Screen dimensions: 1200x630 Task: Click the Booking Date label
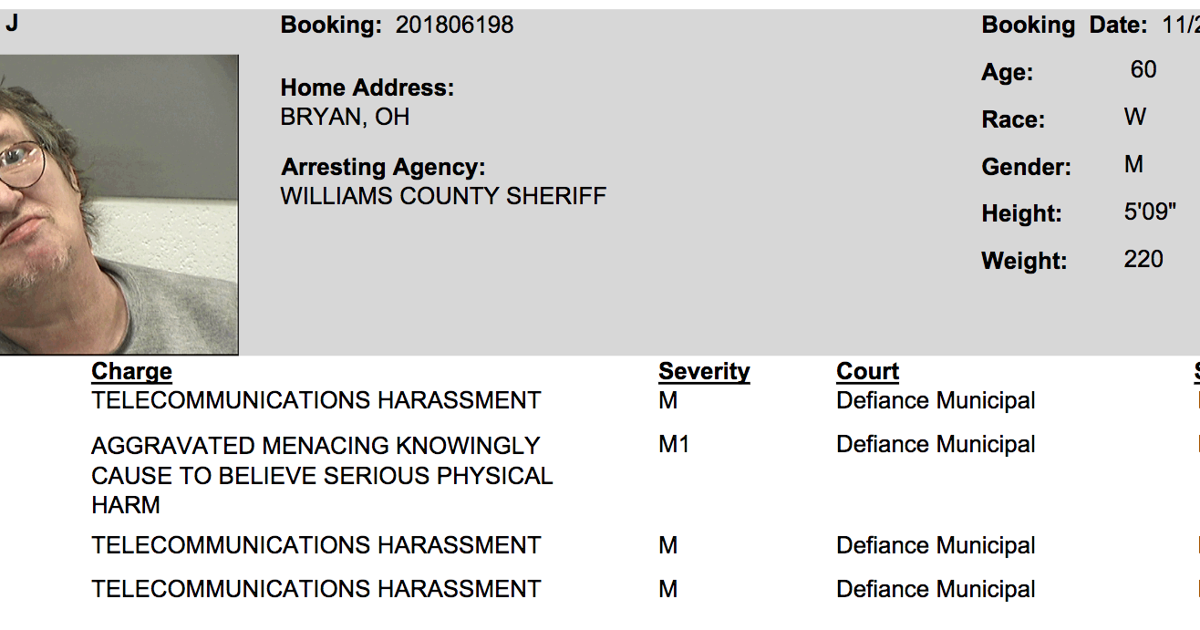pos(1064,25)
